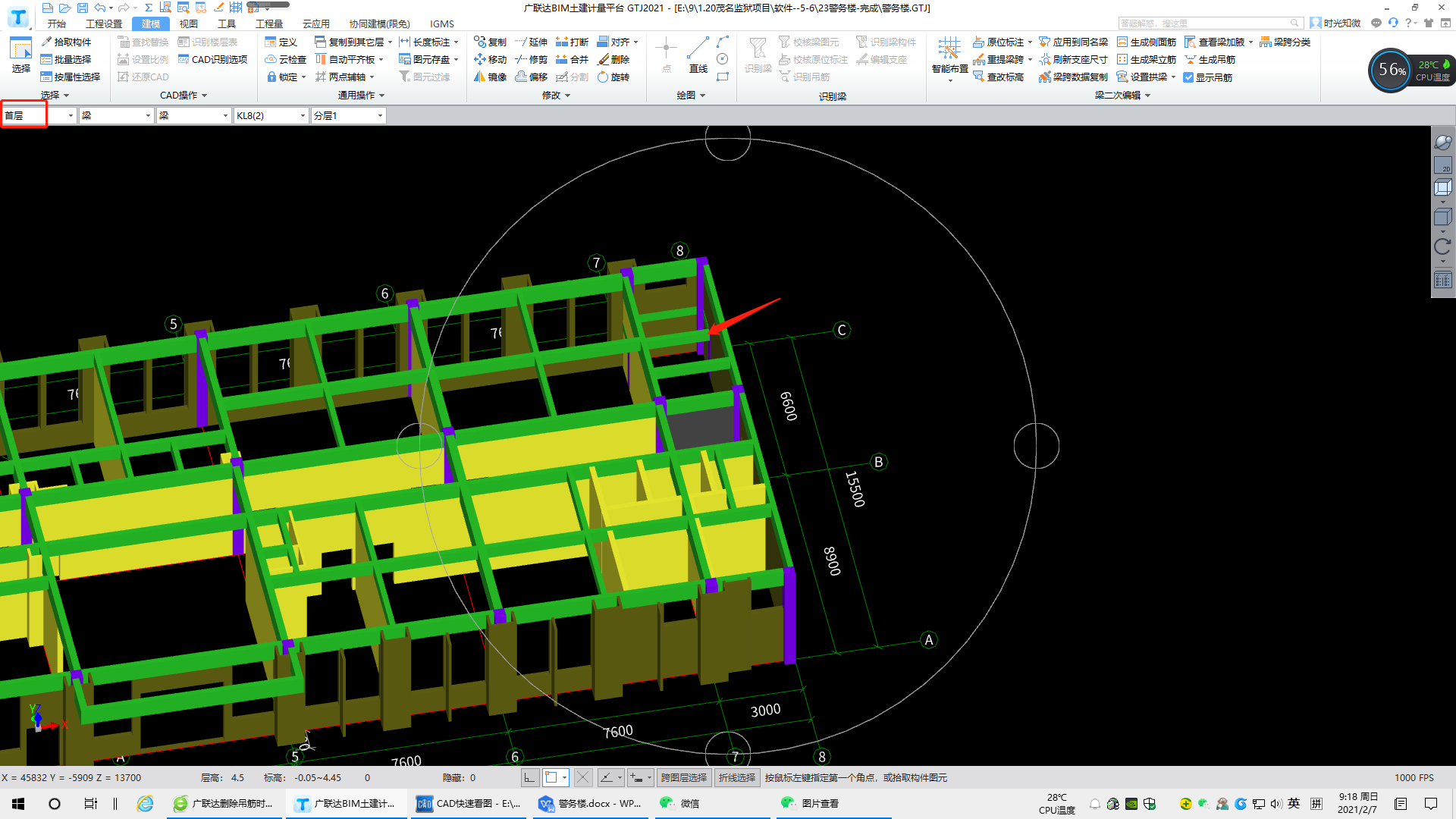Viewport: 1456px width, 819px height.
Task: Run 云检查 cloud check
Action: tap(286, 59)
